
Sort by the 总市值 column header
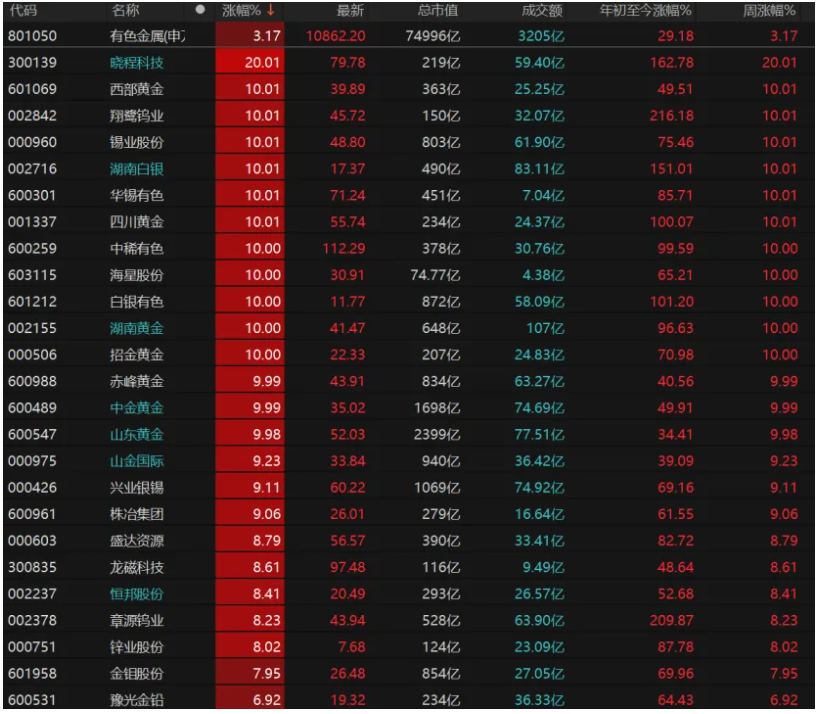pyautogui.click(x=438, y=10)
